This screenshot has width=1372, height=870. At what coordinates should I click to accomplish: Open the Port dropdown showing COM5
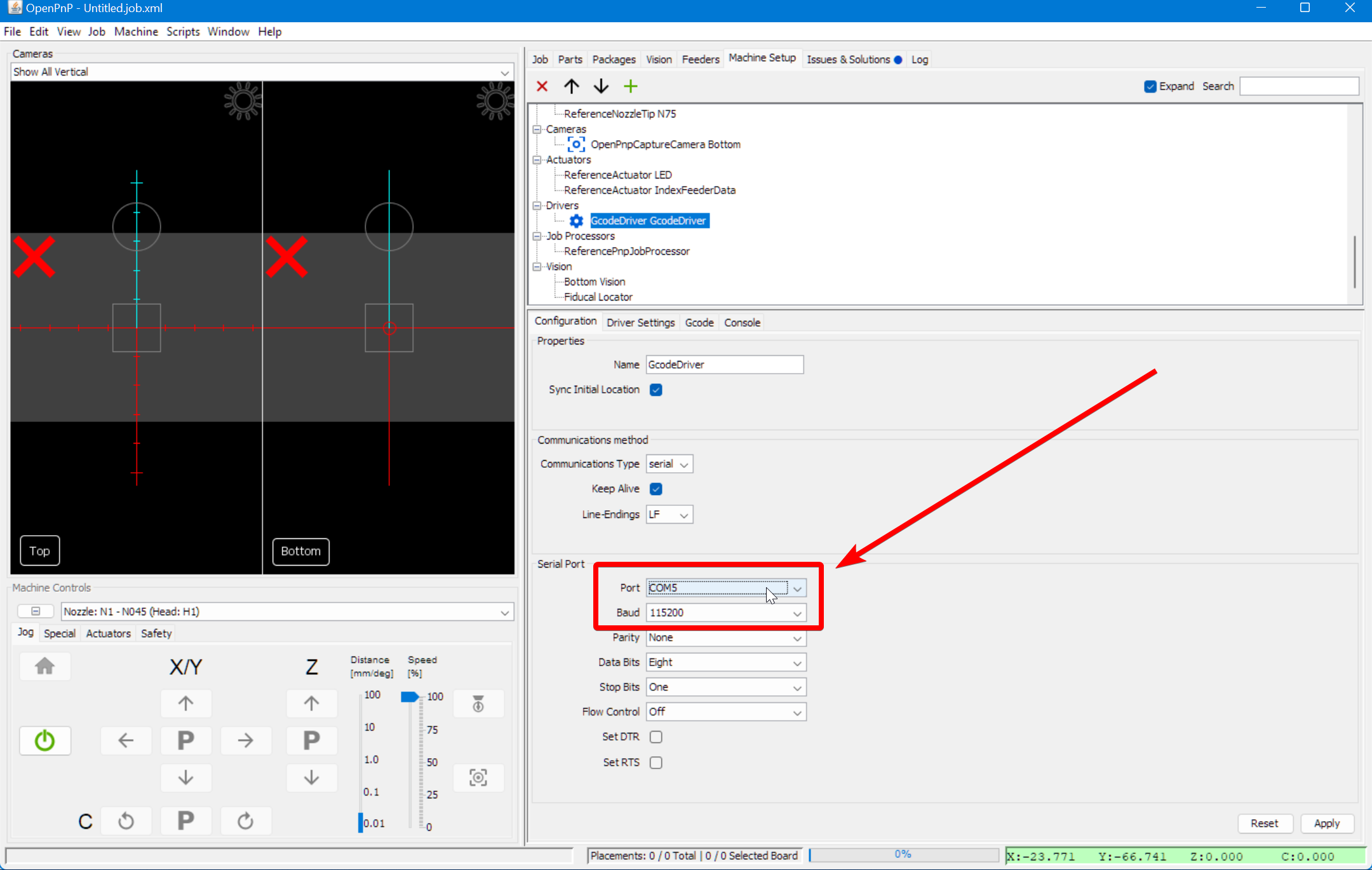coord(797,588)
